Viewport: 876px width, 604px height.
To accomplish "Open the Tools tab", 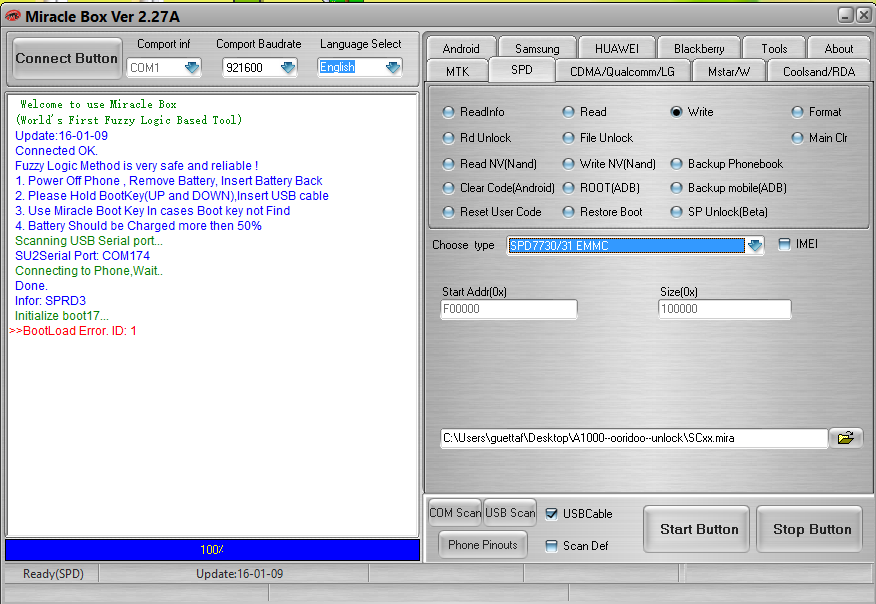I will (774, 49).
